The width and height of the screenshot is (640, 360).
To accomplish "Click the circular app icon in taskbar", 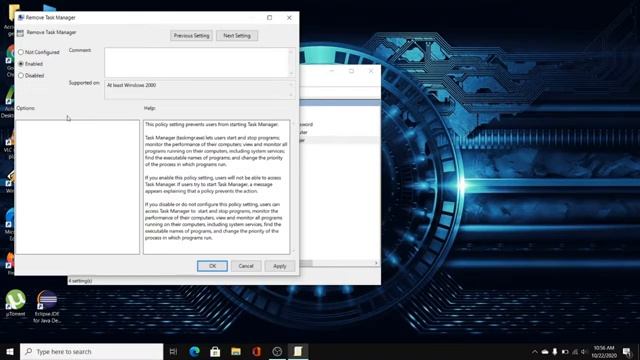I will [x=277, y=351].
